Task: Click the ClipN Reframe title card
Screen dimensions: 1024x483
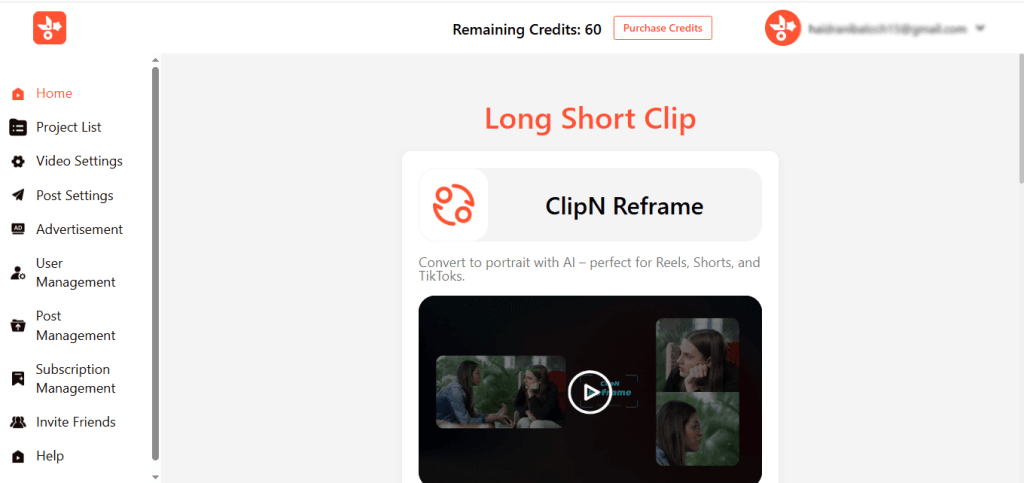Action: pos(590,205)
